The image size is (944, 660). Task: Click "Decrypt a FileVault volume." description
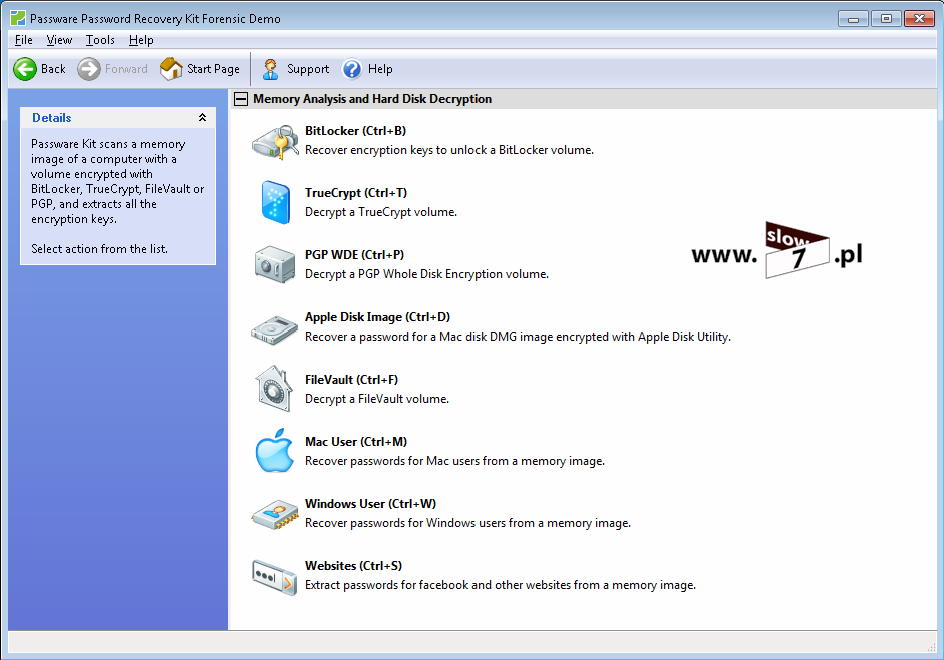(377, 399)
